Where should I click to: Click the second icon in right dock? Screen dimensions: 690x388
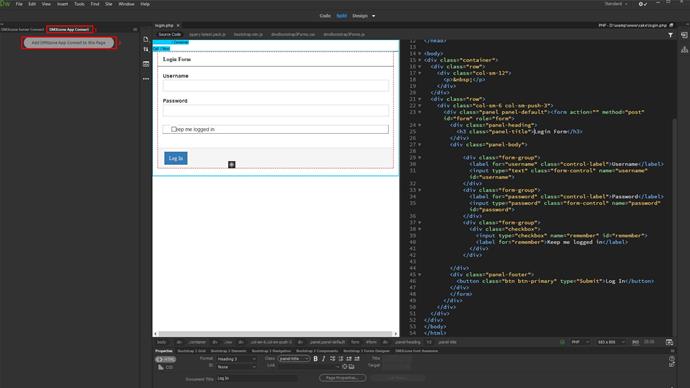click(x=684, y=50)
